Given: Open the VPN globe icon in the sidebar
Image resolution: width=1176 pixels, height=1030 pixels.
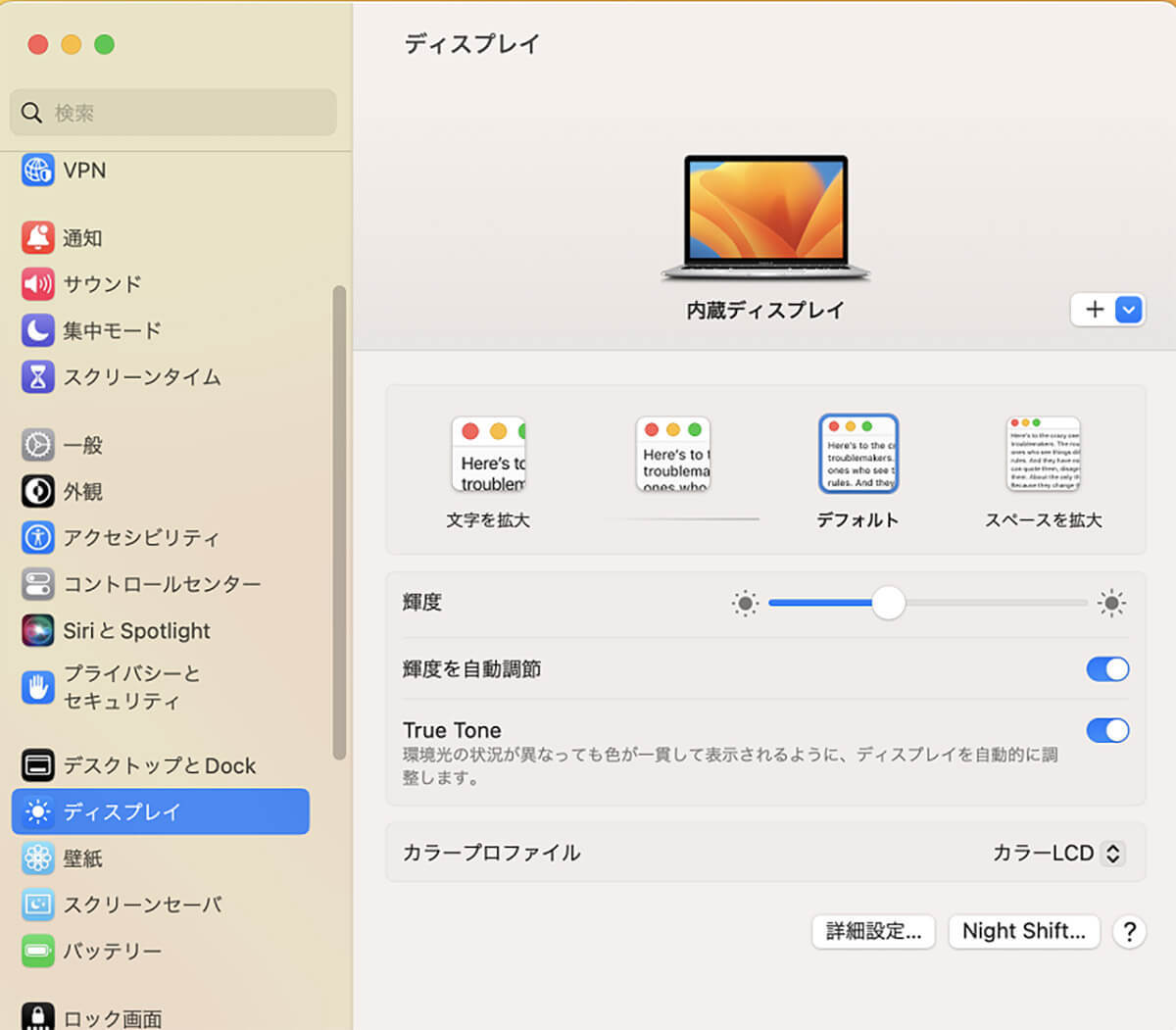Looking at the screenshot, I should coord(37,171).
